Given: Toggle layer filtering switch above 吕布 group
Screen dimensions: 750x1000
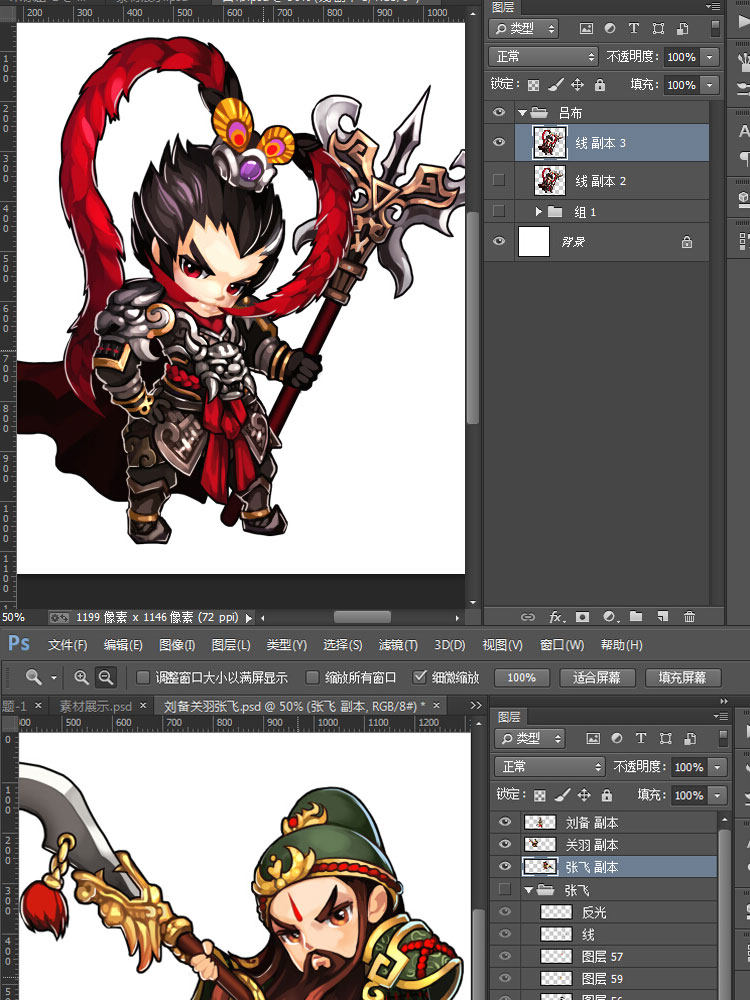Looking at the screenshot, I should (715, 29).
